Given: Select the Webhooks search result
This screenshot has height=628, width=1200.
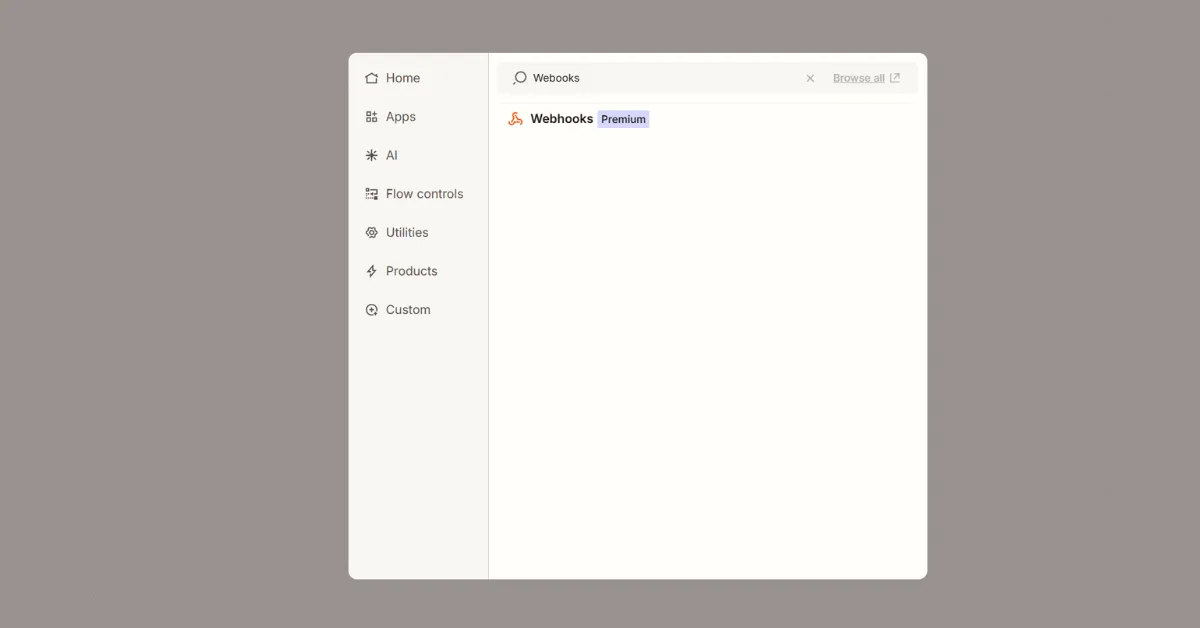Looking at the screenshot, I should 561,118.
